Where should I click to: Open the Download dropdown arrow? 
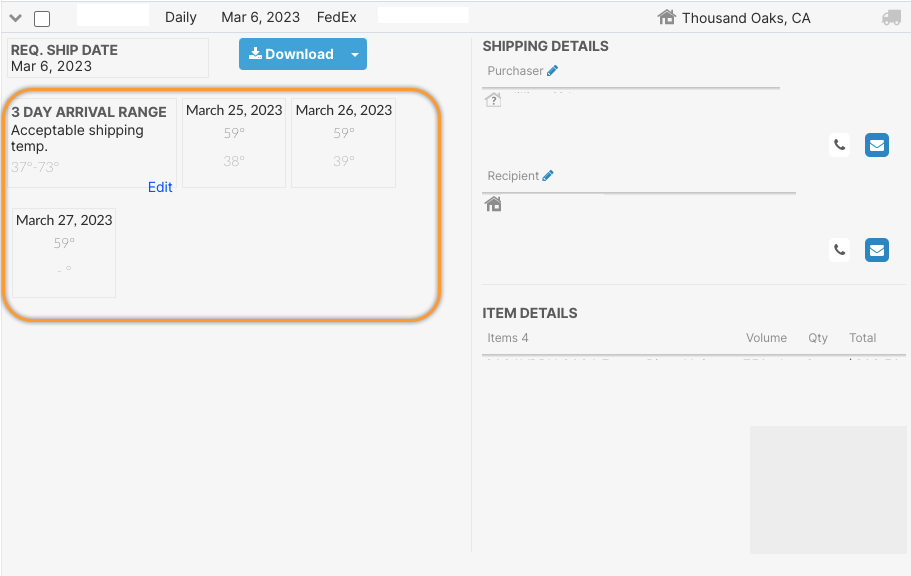pyautogui.click(x=354, y=54)
